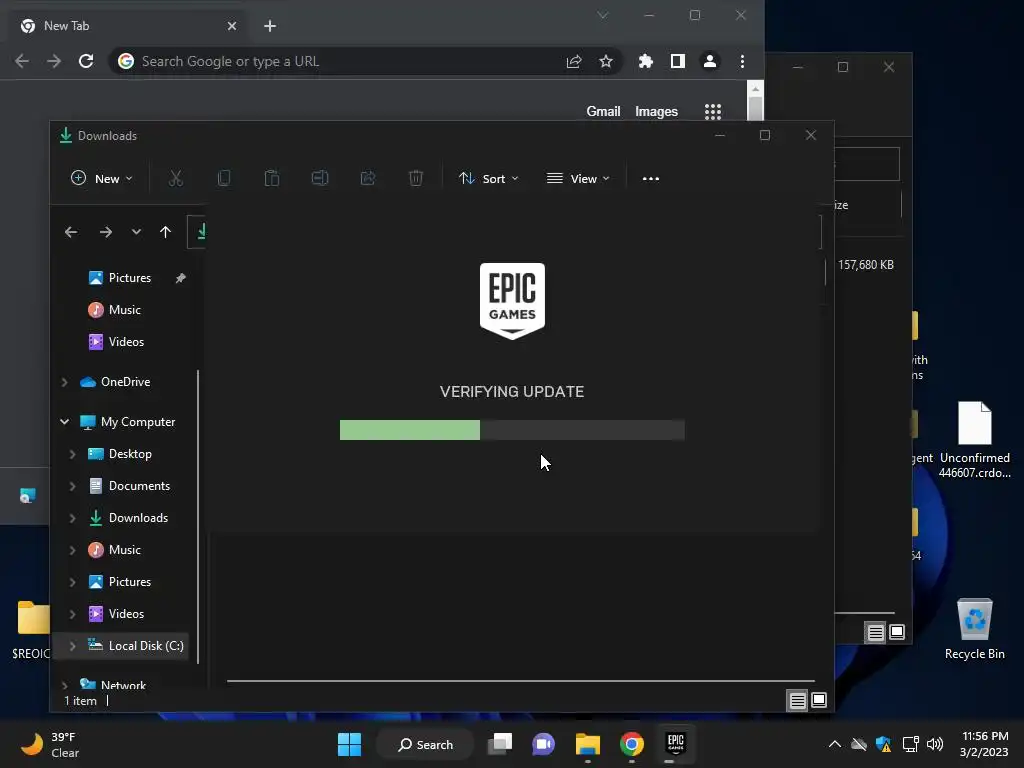Select Music under My Computer

pos(124,550)
